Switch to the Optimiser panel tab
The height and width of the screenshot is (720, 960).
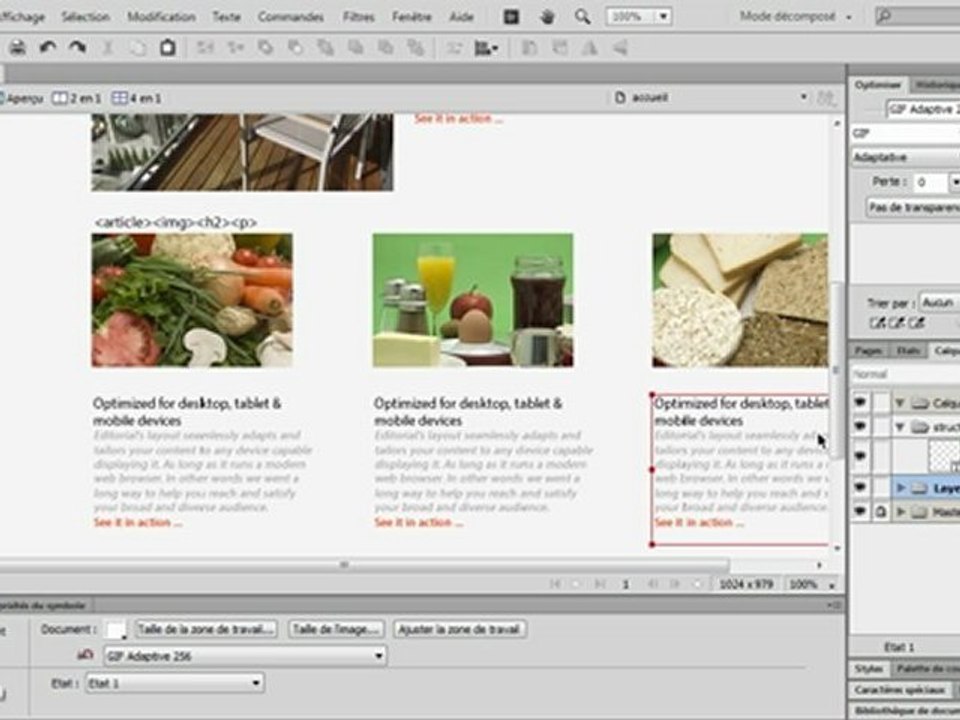[878, 85]
